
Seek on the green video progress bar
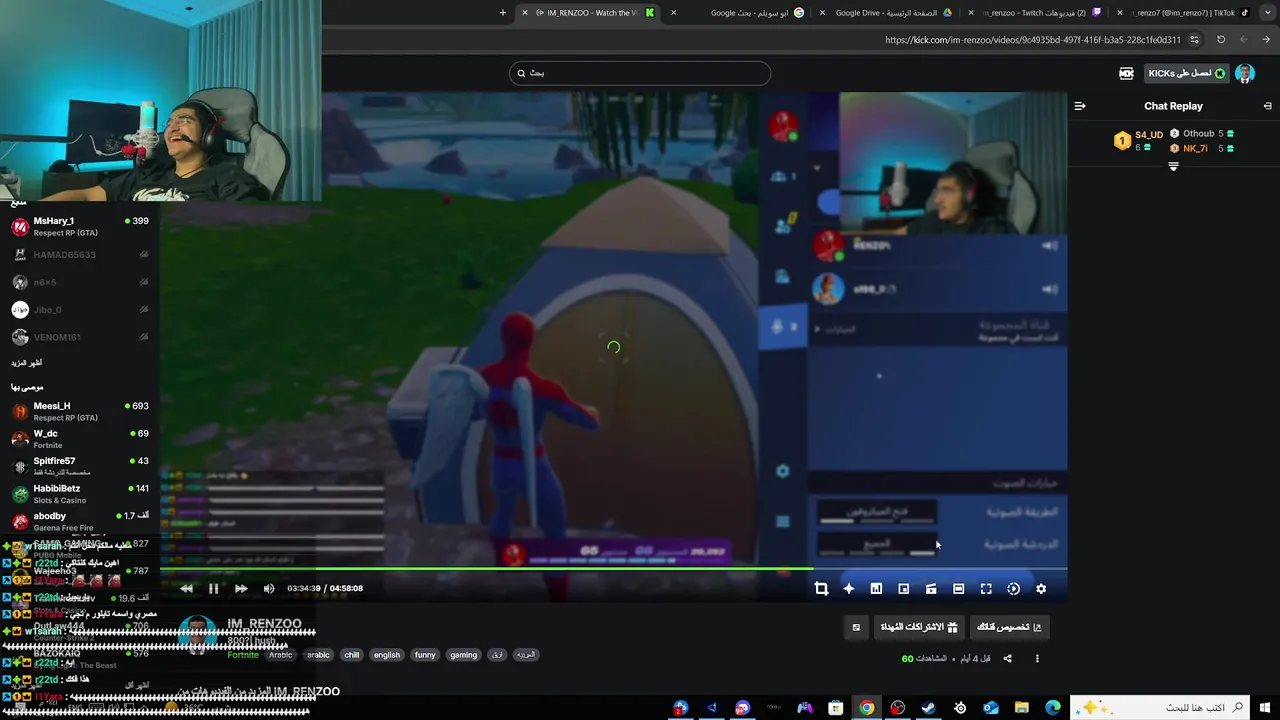click(x=613, y=569)
